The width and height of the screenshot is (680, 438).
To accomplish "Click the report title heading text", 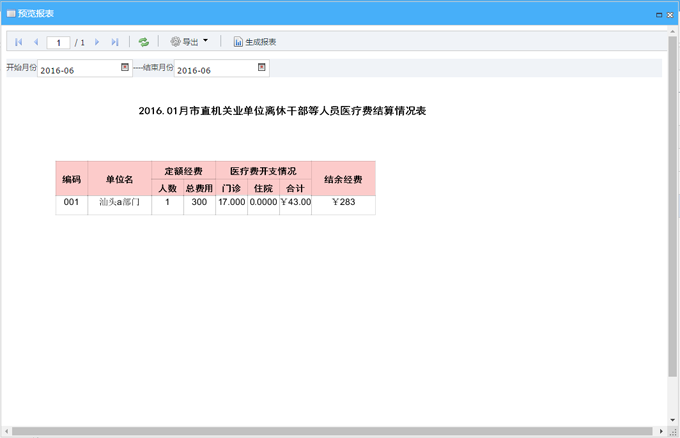I will [x=282, y=111].
